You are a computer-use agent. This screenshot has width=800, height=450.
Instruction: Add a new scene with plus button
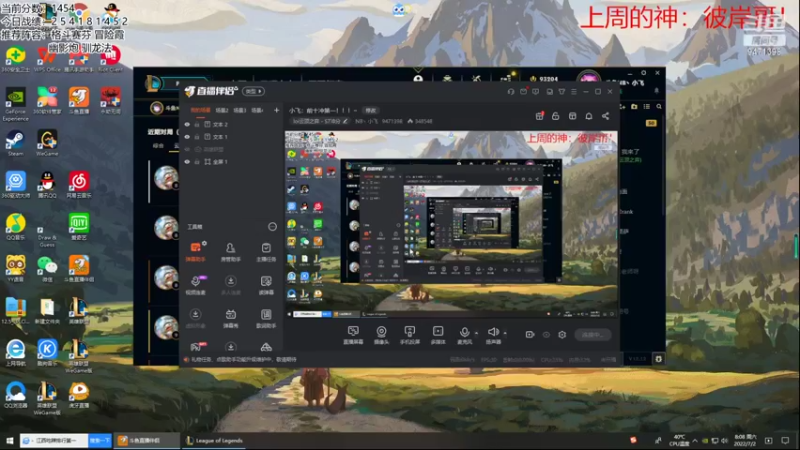click(277, 110)
